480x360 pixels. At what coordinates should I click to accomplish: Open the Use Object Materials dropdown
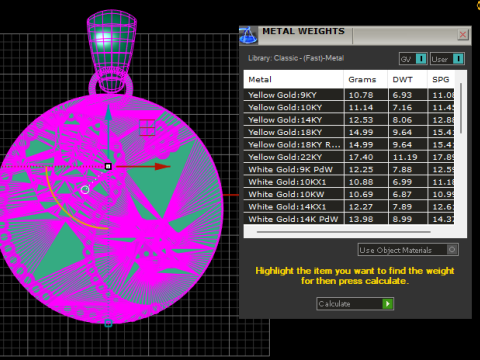pyautogui.click(x=408, y=250)
